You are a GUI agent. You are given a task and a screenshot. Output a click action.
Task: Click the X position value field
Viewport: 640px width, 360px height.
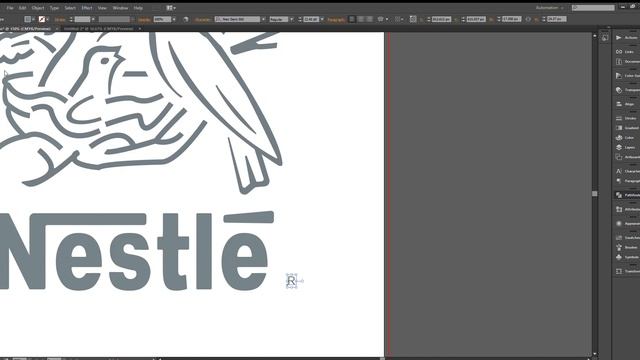pyautogui.click(x=442, y=19)
